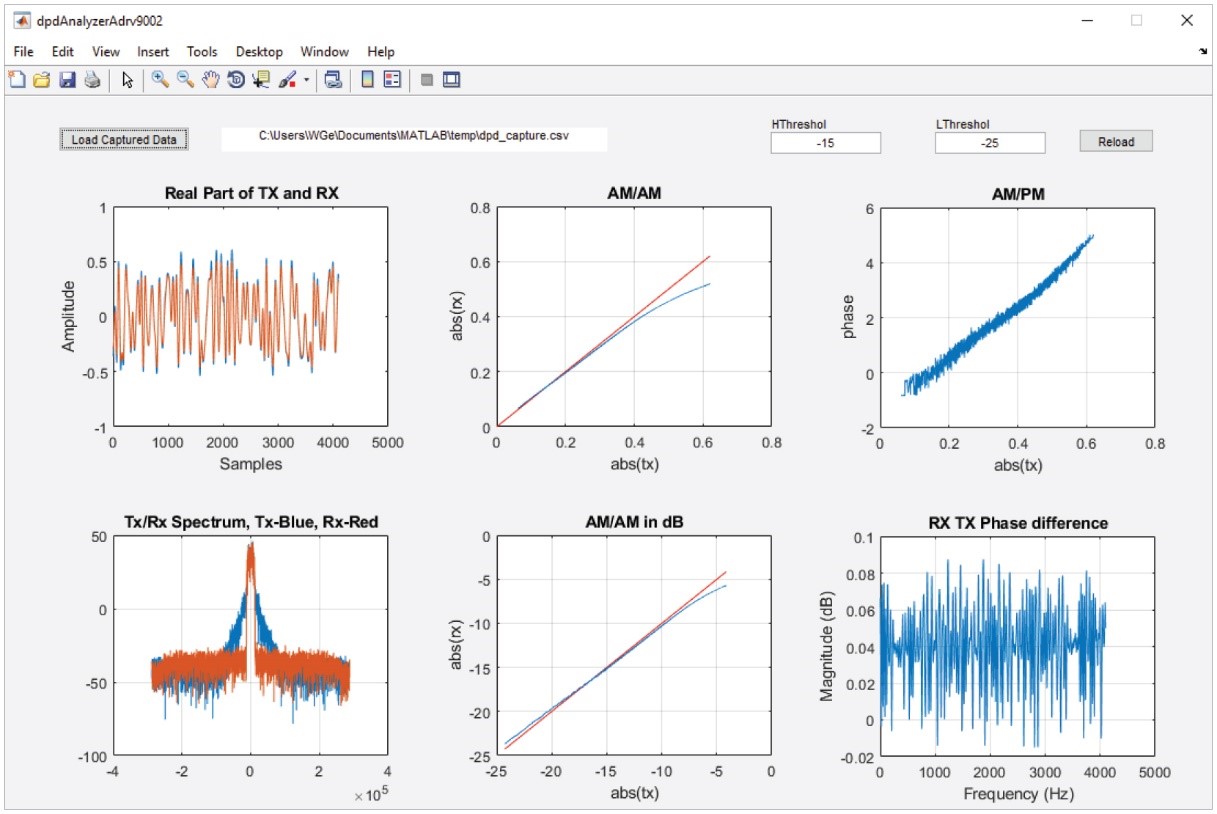Open the File menu
The image size is (1217, 814).
tap(24, 52)
